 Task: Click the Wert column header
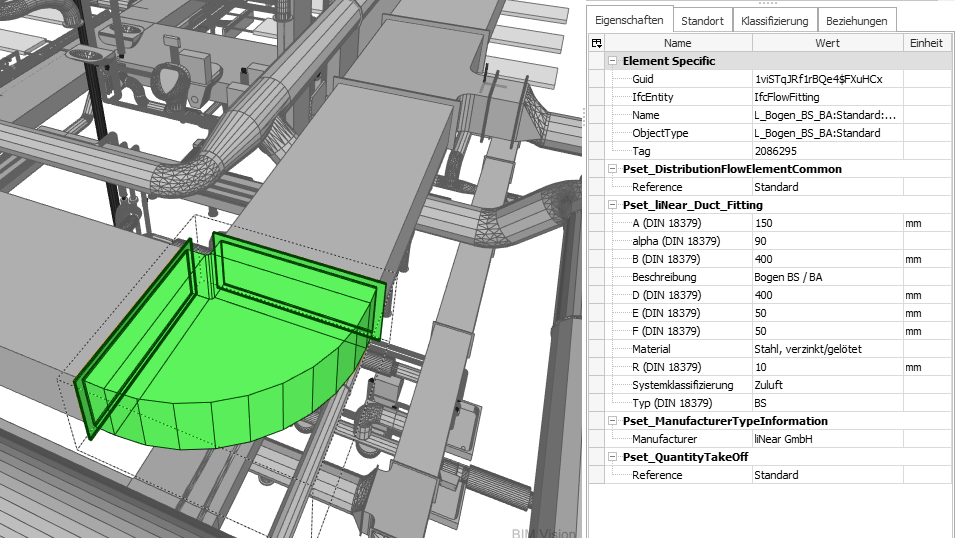tap(827, 43)
